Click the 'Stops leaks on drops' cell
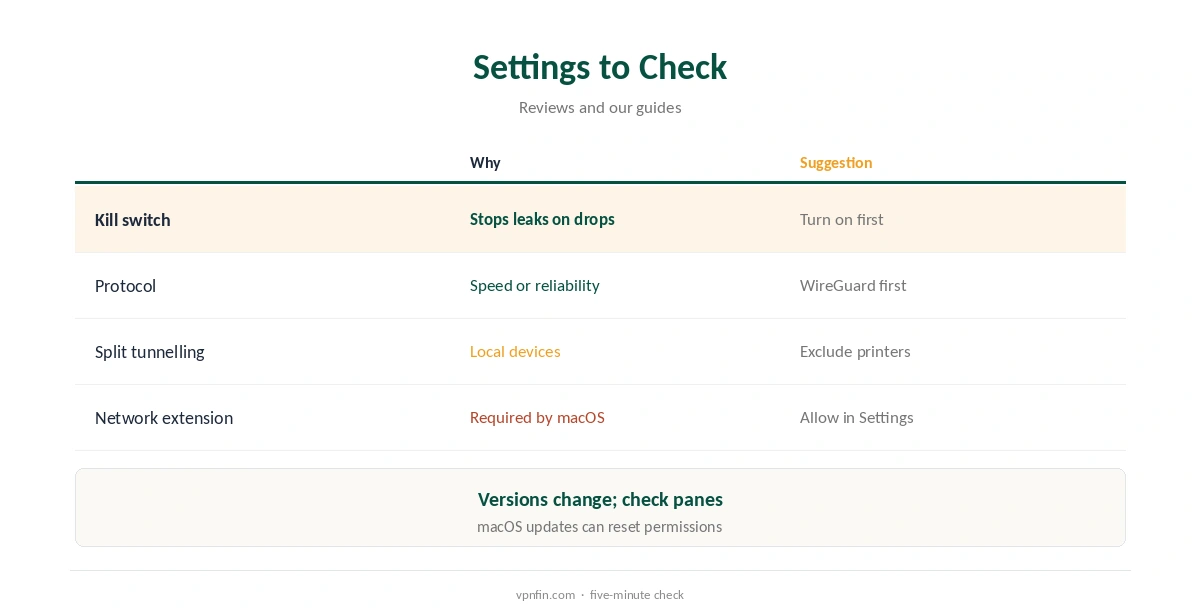1200x614 pixels. pyautogui.click(x=542, y=219)
